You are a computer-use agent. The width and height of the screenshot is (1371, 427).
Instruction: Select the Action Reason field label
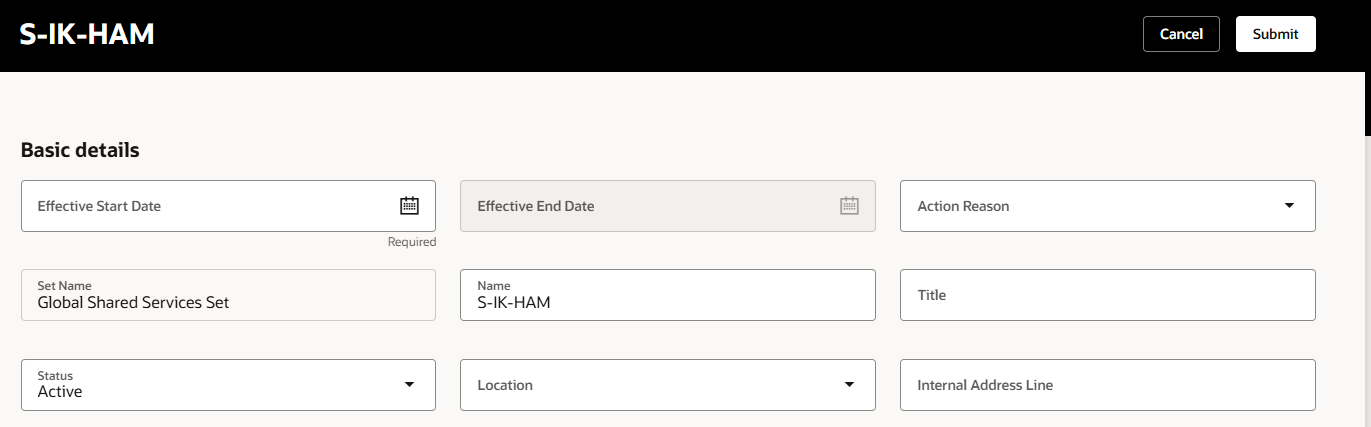pyautogui.click(x=963, y=206)
